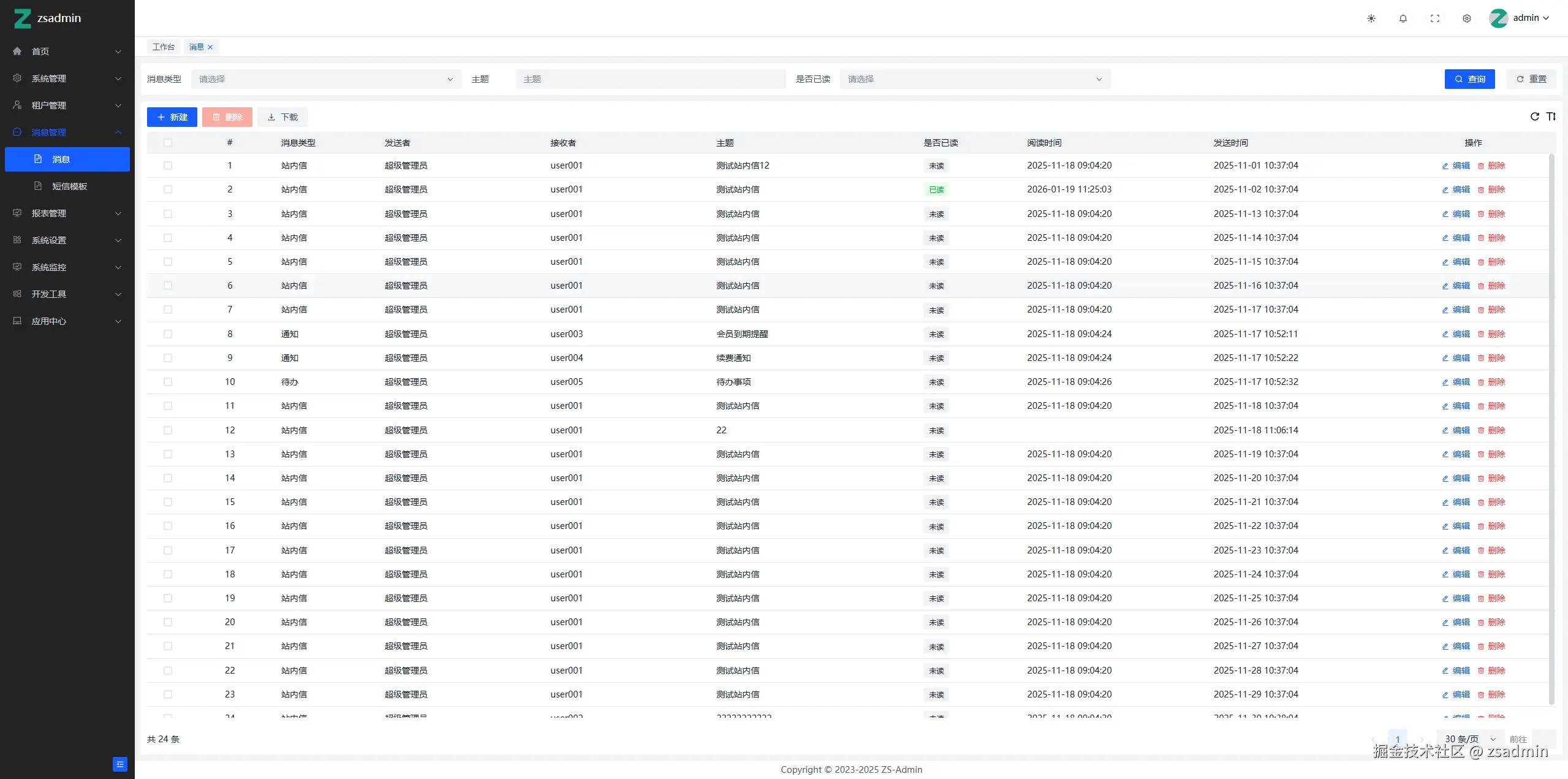Click the 新建 button
The height and width of the screenshot is (779, 1568).
pos(172,117)
